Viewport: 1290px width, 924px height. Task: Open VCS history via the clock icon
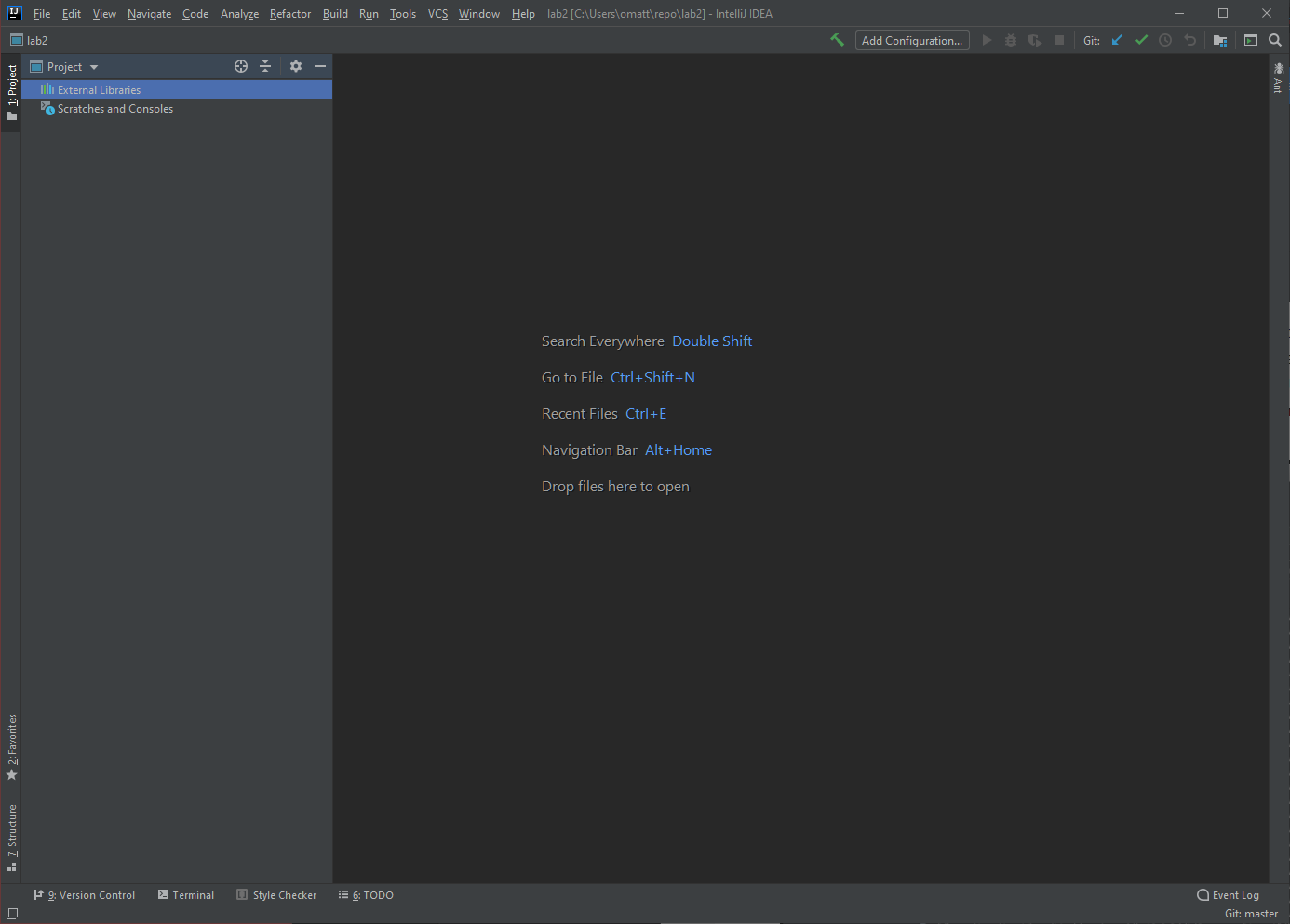click(1165, 40)
